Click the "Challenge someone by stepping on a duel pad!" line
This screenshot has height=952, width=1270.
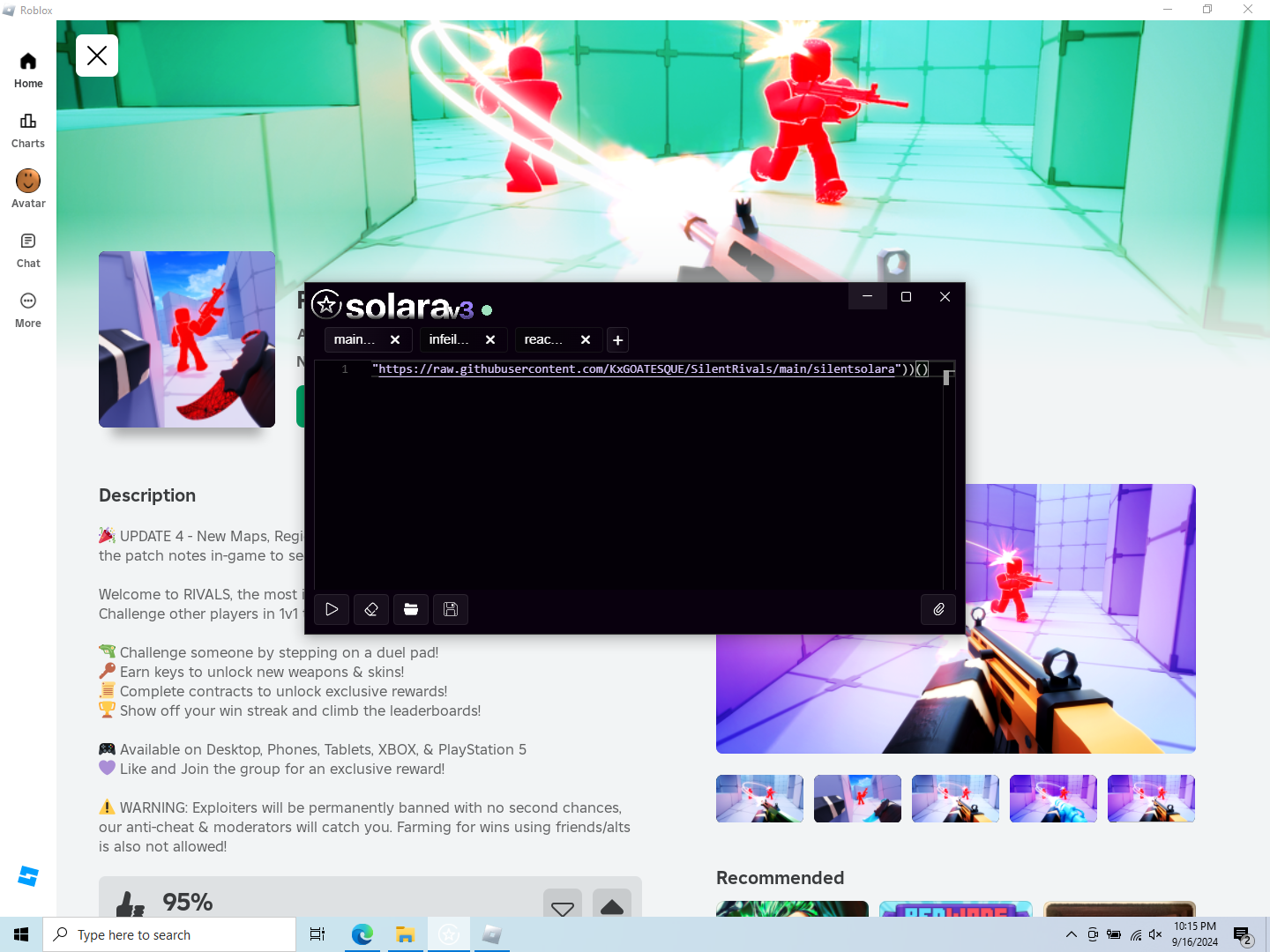coord(268,652)
